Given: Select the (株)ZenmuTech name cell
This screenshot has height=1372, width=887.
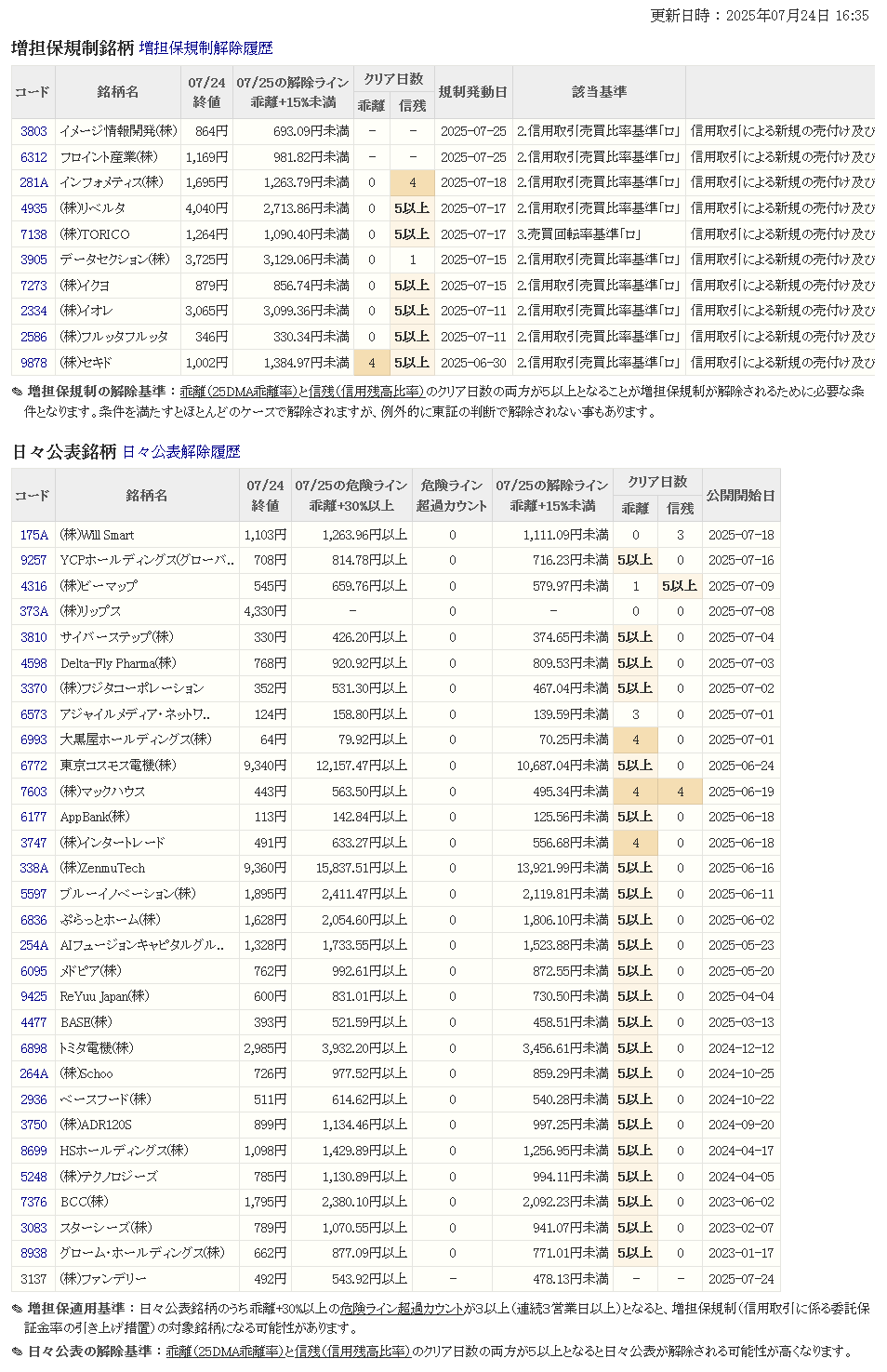Looking at the screenshot, I should pos(147,868).
